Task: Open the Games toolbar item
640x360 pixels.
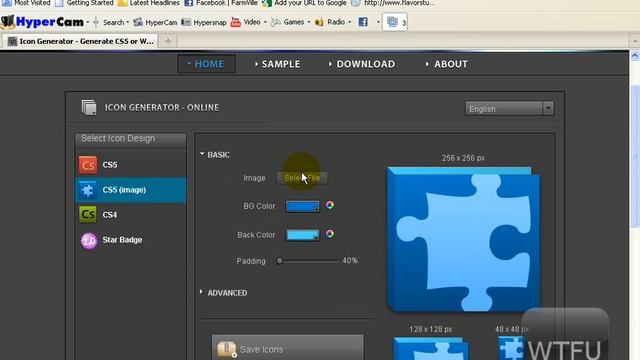Action: [288, 22]
